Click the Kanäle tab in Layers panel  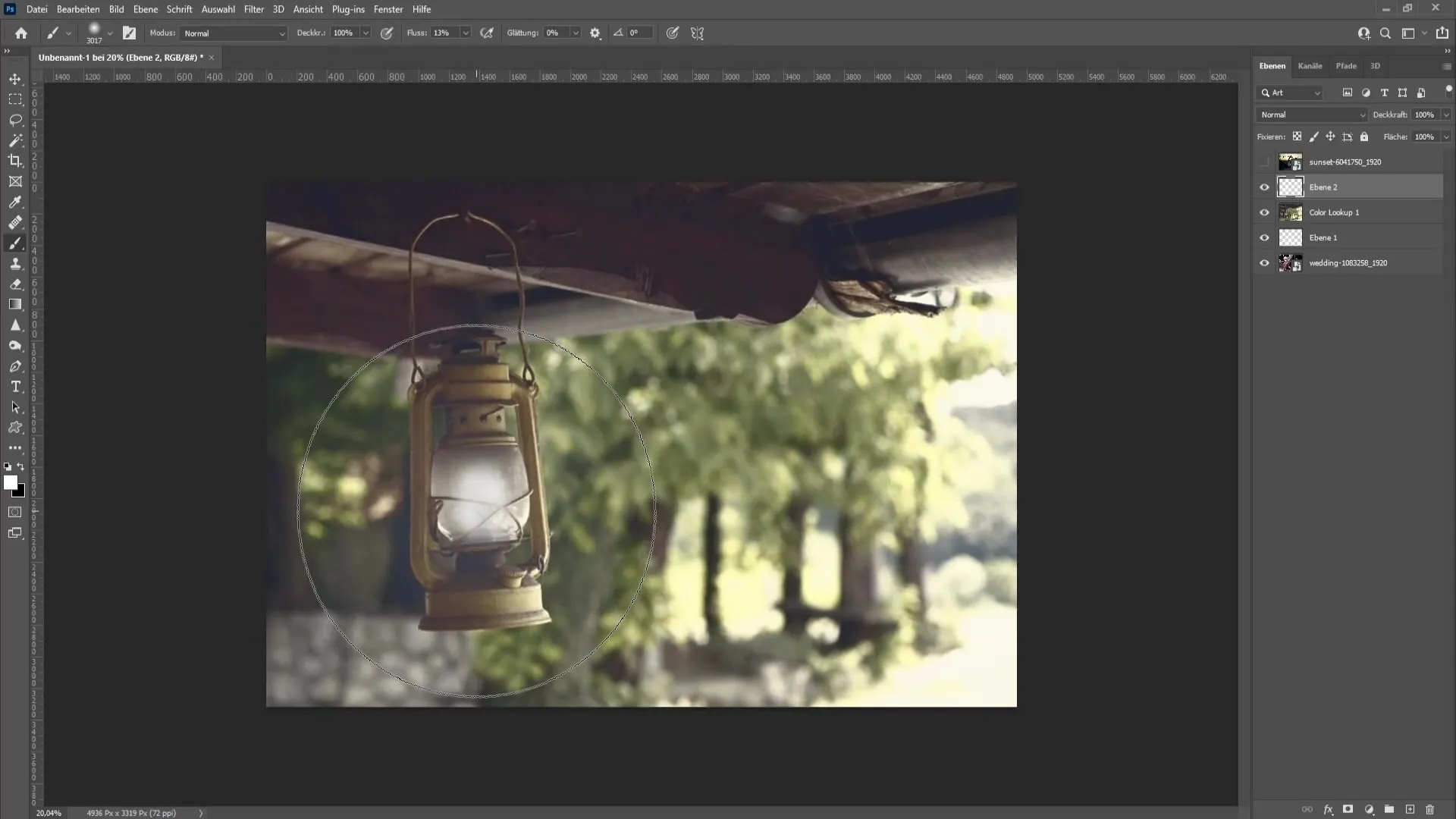pos(1310,65)
